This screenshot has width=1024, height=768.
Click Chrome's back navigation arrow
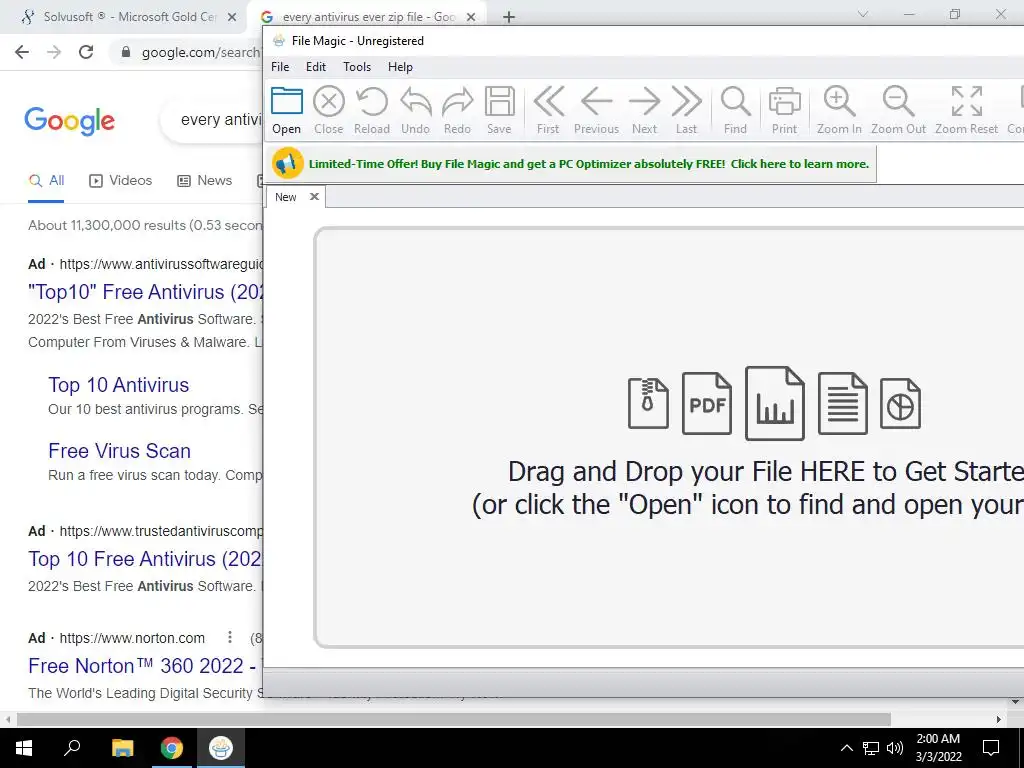coord(22,52)
